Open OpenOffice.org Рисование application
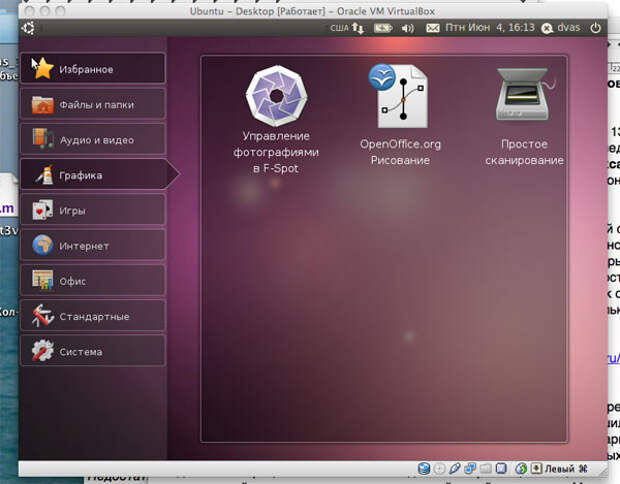This screenshot has width=620, height=484. (x=400, y=115)
